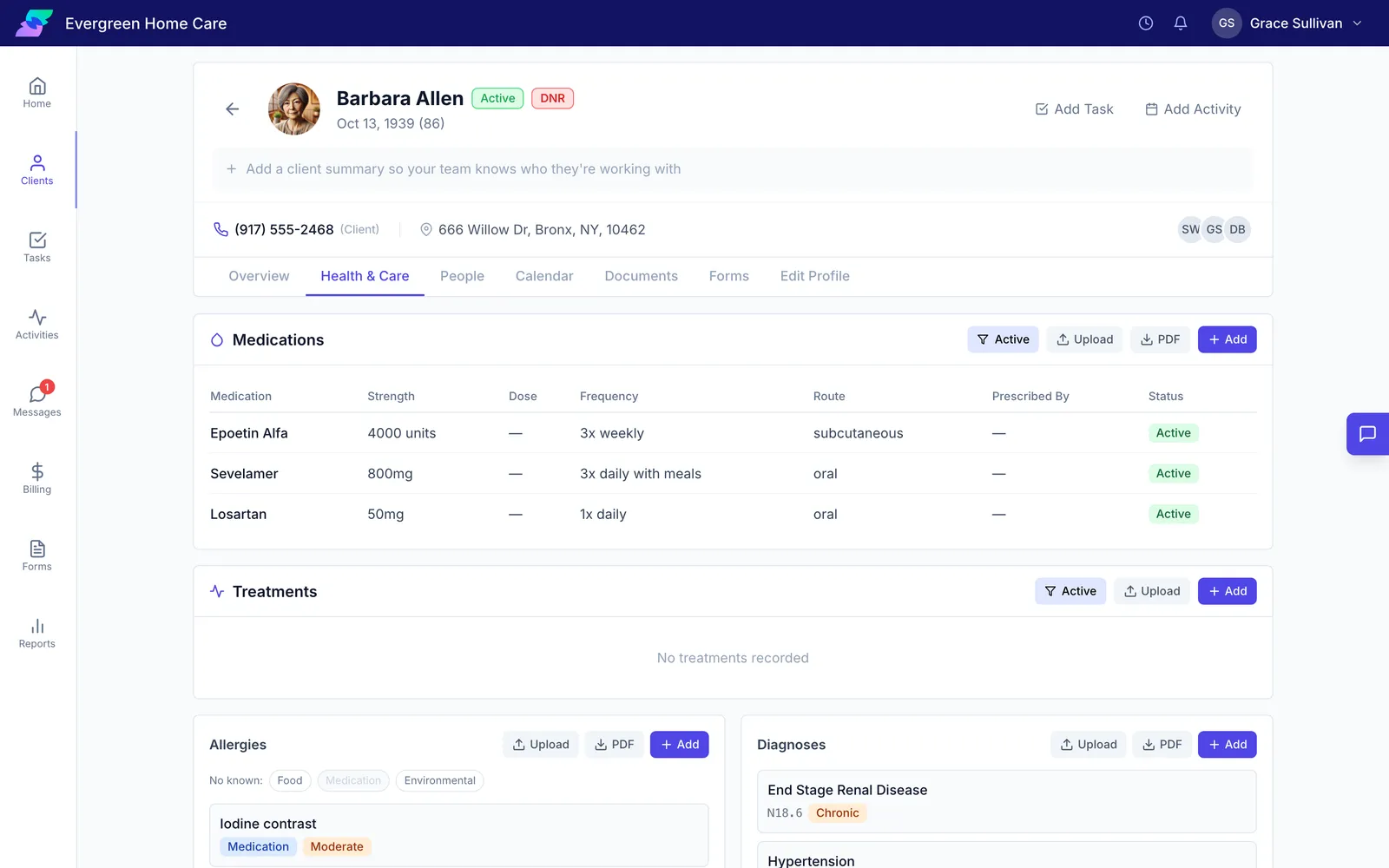This screenshot has width=1389, height=868.
Task: Add a new treatment
Action: coord(1227,591)
